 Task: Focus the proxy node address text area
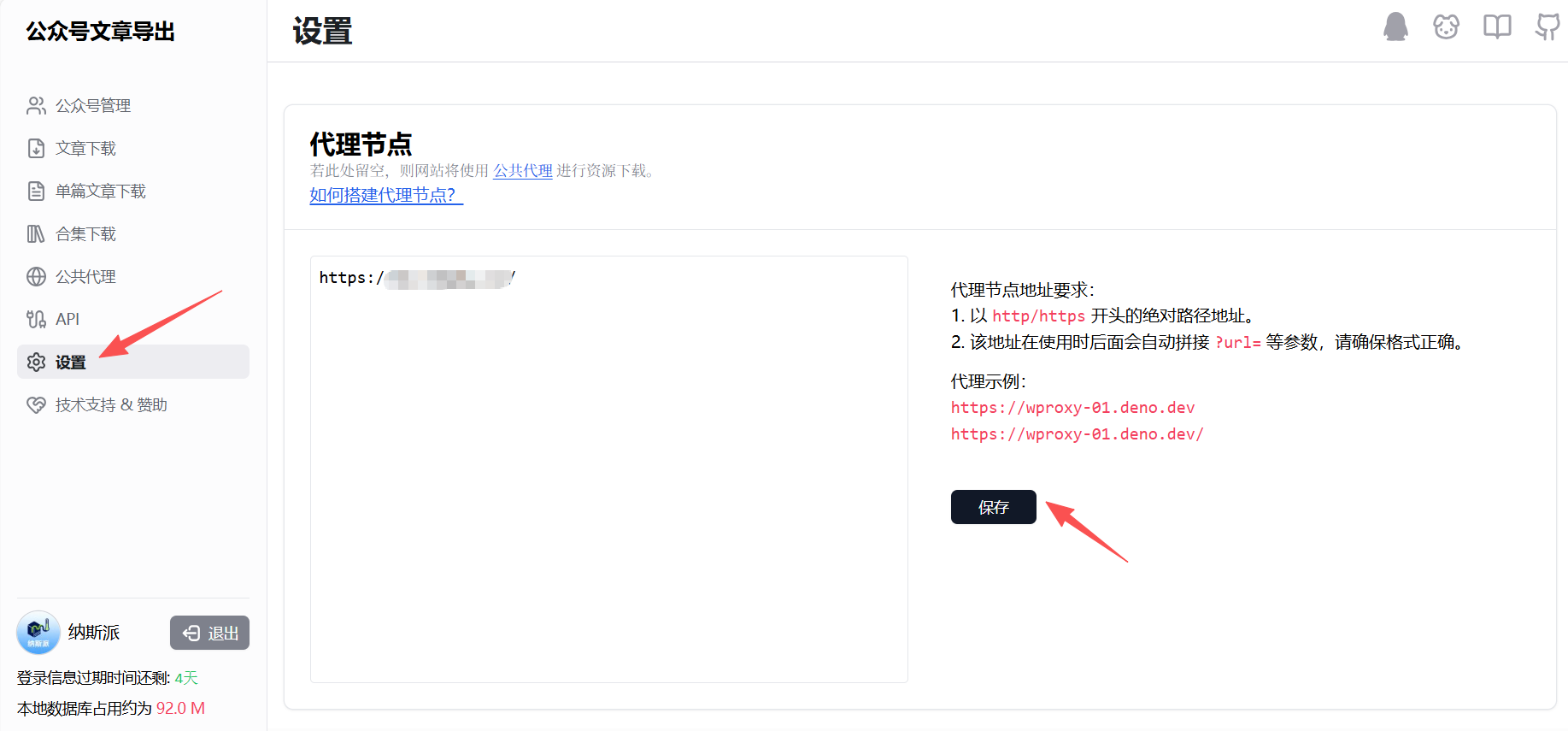[x=608, y=469]
